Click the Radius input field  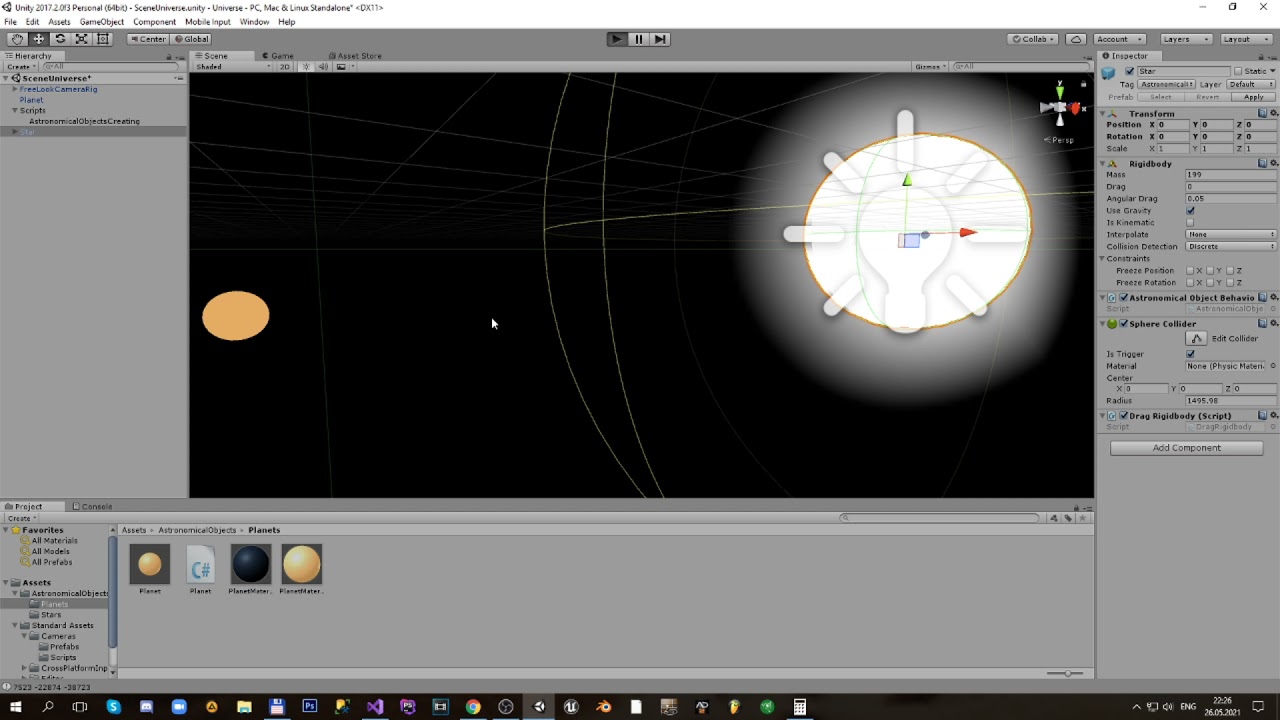(1230, 401)
